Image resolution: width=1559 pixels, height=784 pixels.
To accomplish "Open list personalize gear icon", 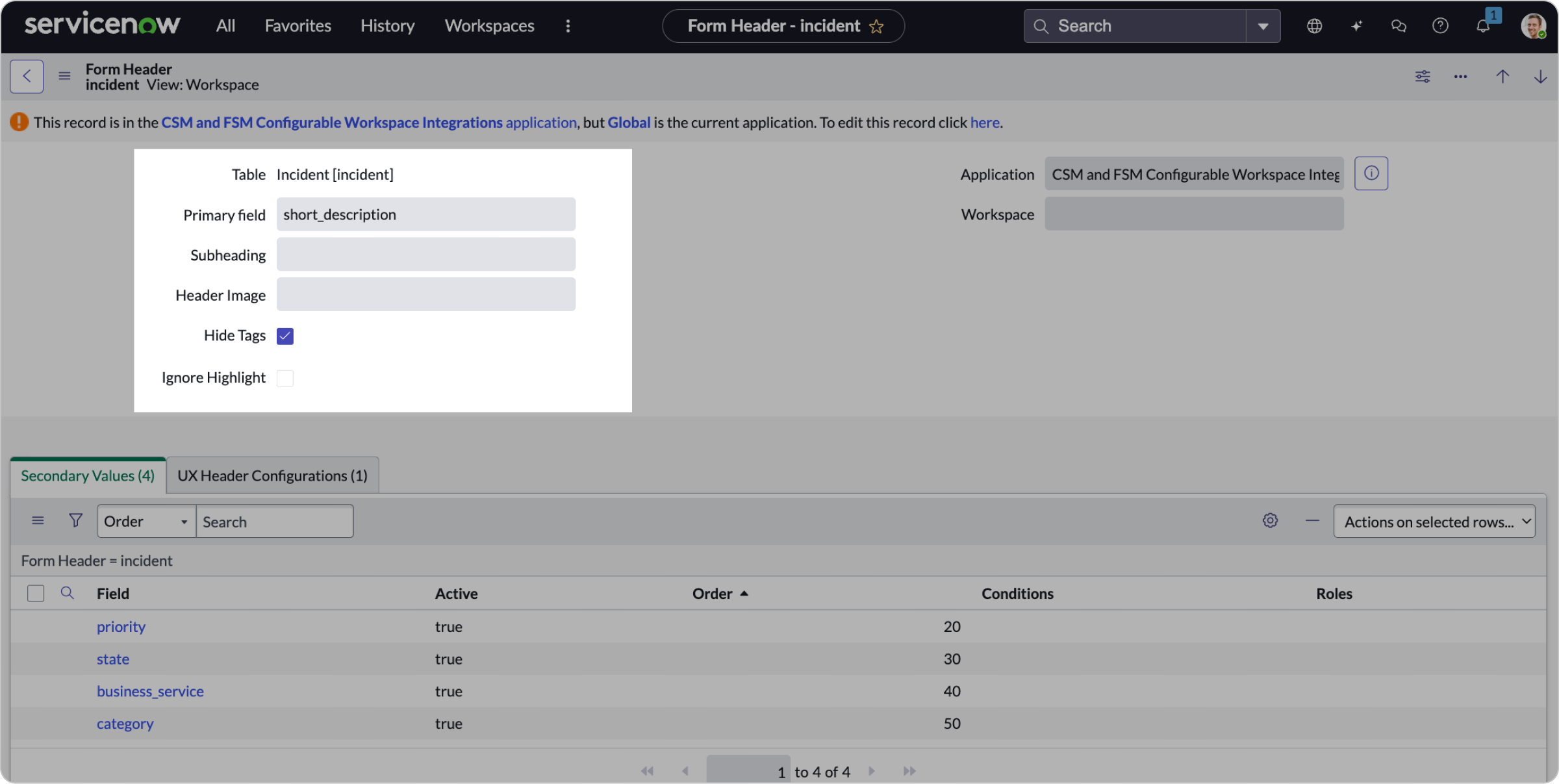I will (x=1270, y=521).
